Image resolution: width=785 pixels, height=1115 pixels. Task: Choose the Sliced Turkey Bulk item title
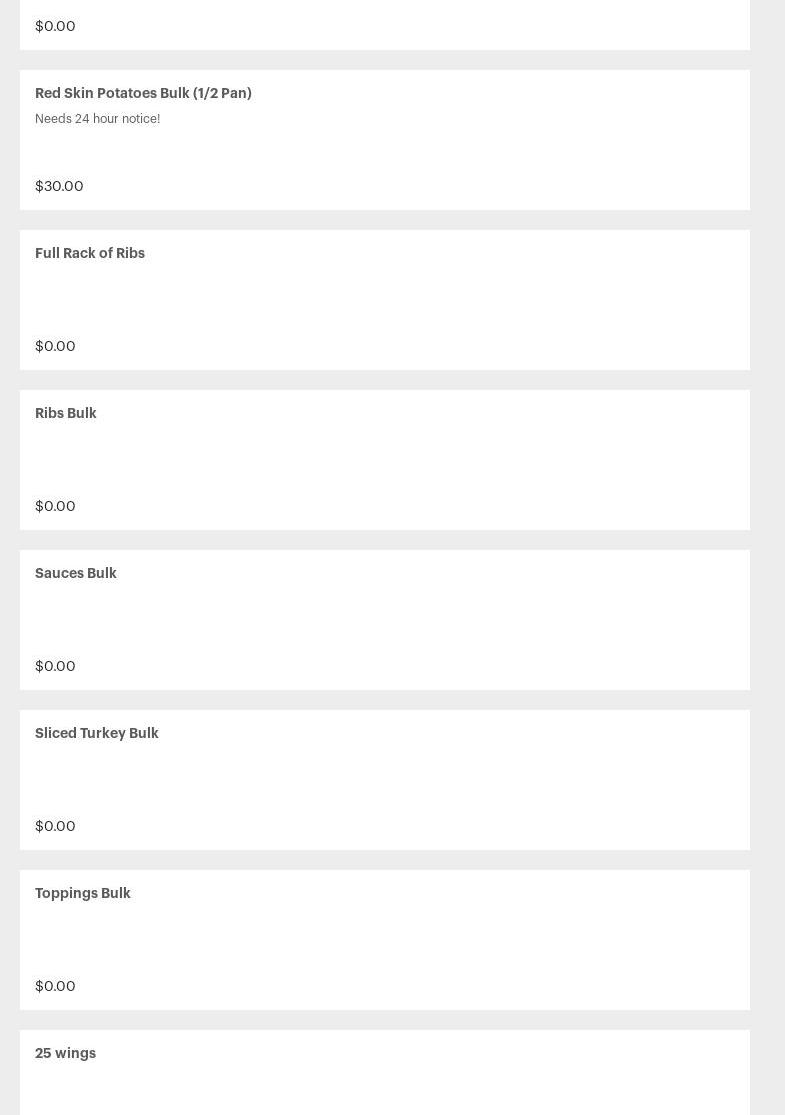coord(97,733)
